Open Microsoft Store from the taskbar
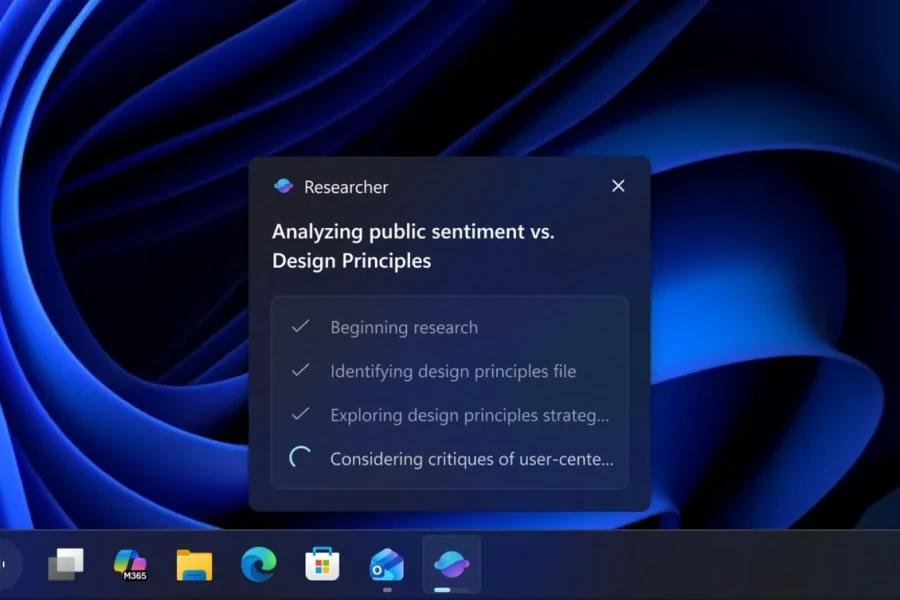Screen dimensions: 900x600 322,564
